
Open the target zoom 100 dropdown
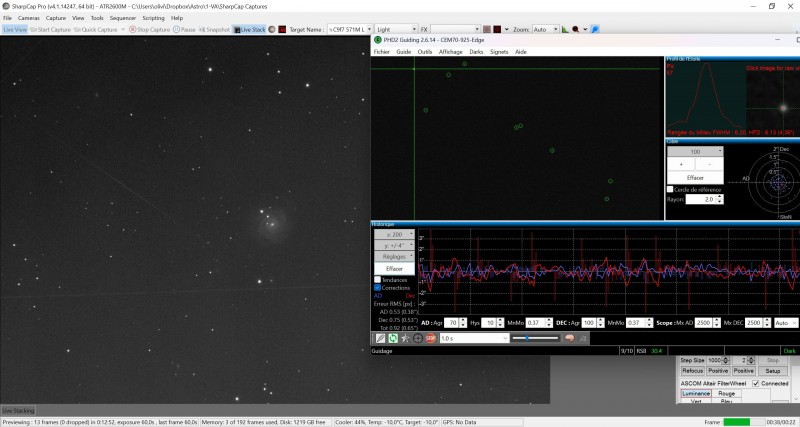pyautogui.click(x=695, y=152)
